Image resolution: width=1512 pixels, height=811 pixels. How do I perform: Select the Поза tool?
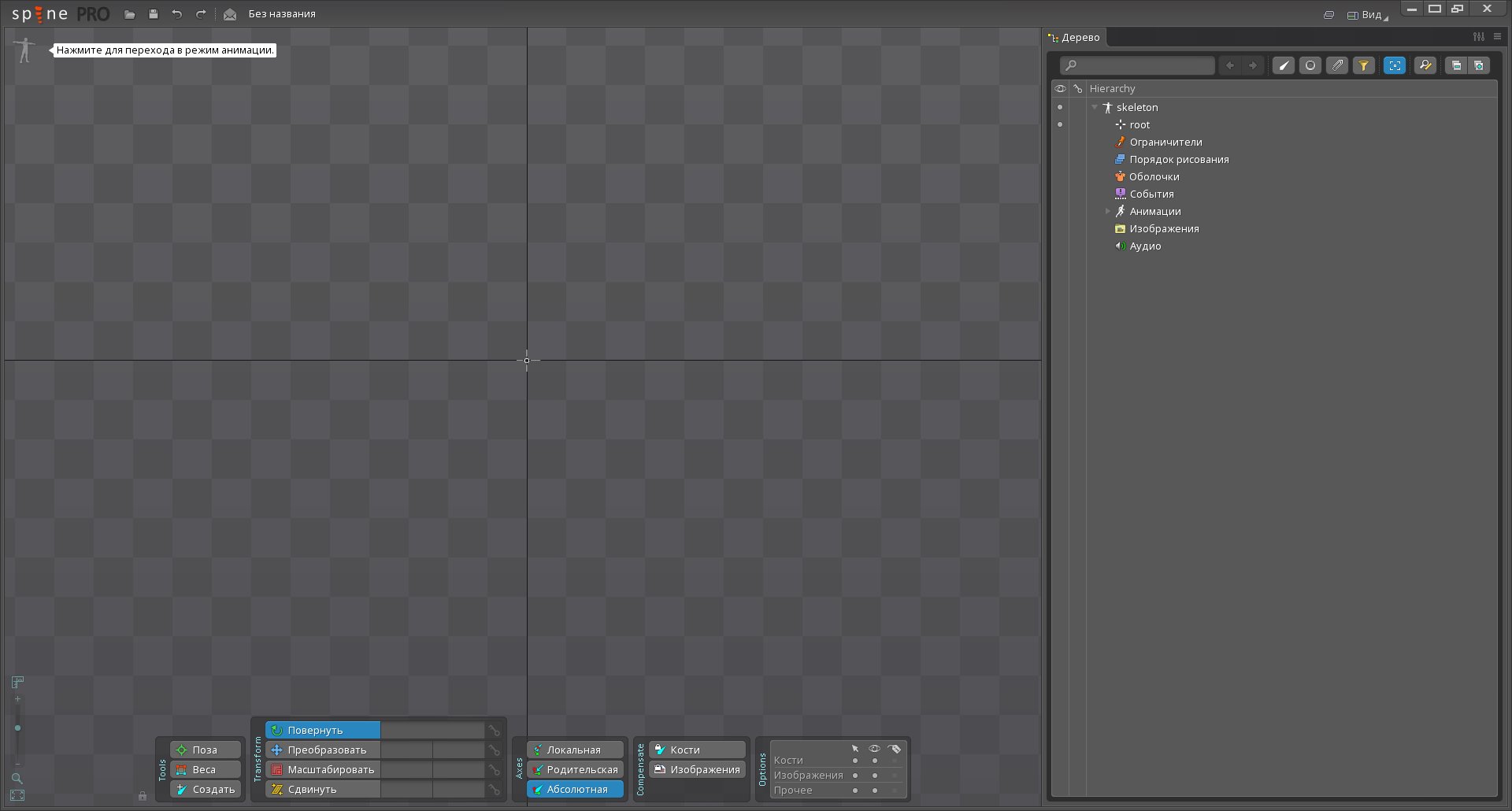click(206, 750)
